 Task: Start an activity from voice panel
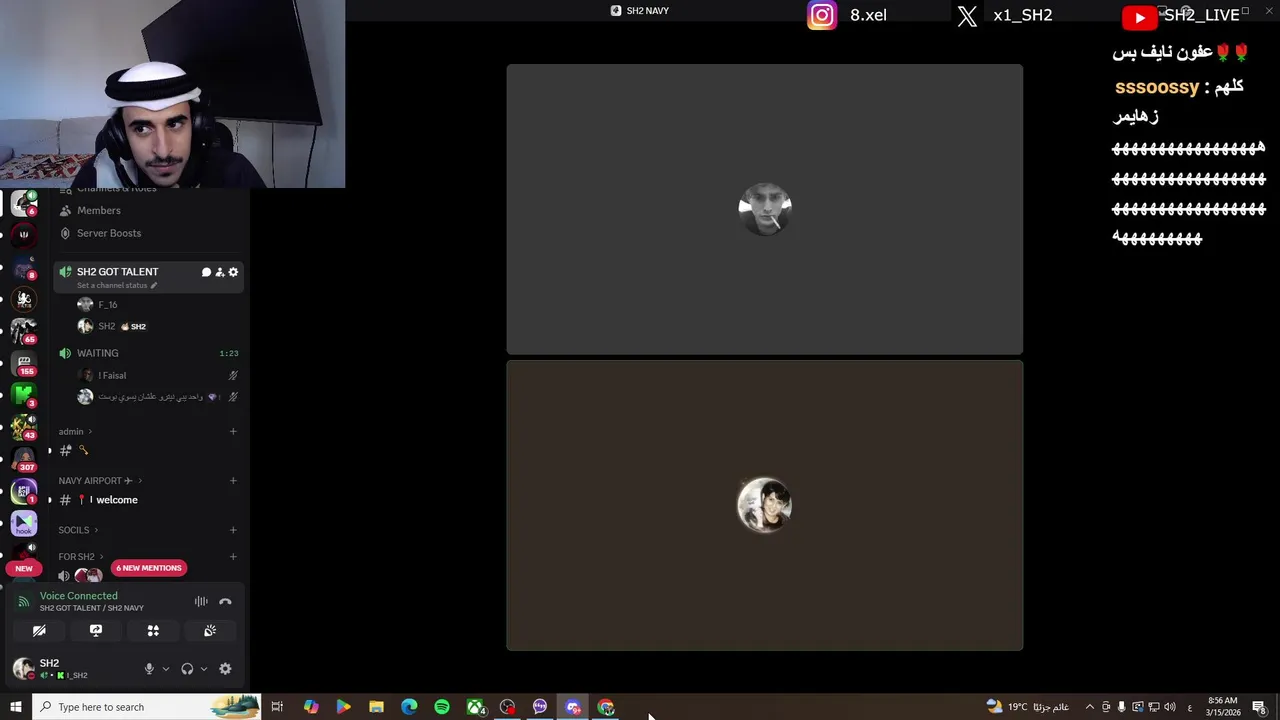tap(153, 631)
